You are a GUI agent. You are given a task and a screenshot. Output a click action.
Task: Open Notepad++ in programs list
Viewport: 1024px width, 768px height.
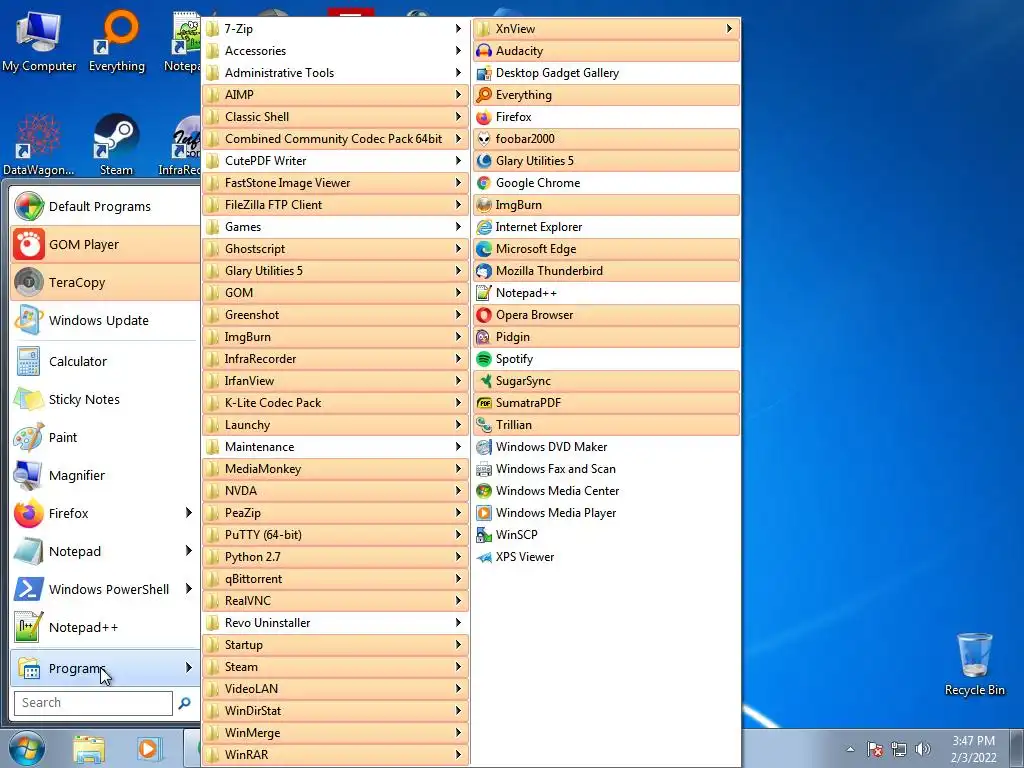click(x=606, y=293)
